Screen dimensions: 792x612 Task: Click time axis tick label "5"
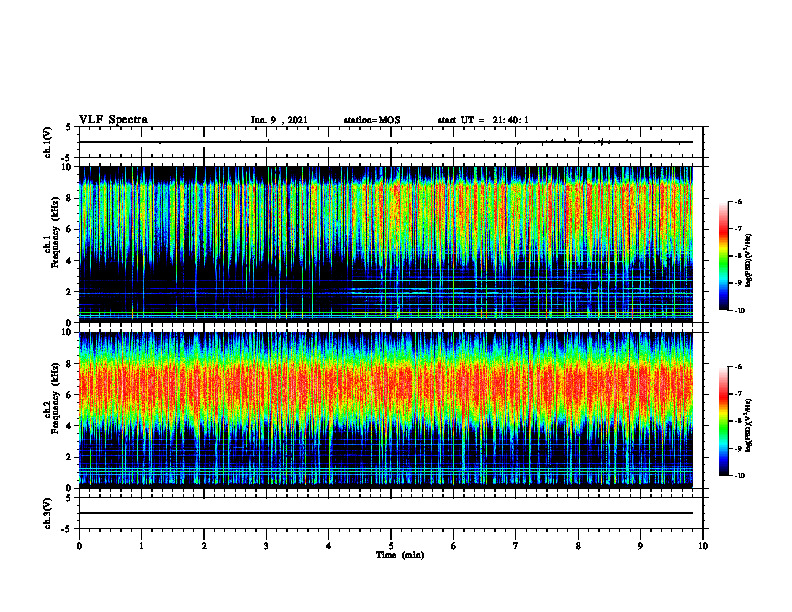(x=391, y=546)
